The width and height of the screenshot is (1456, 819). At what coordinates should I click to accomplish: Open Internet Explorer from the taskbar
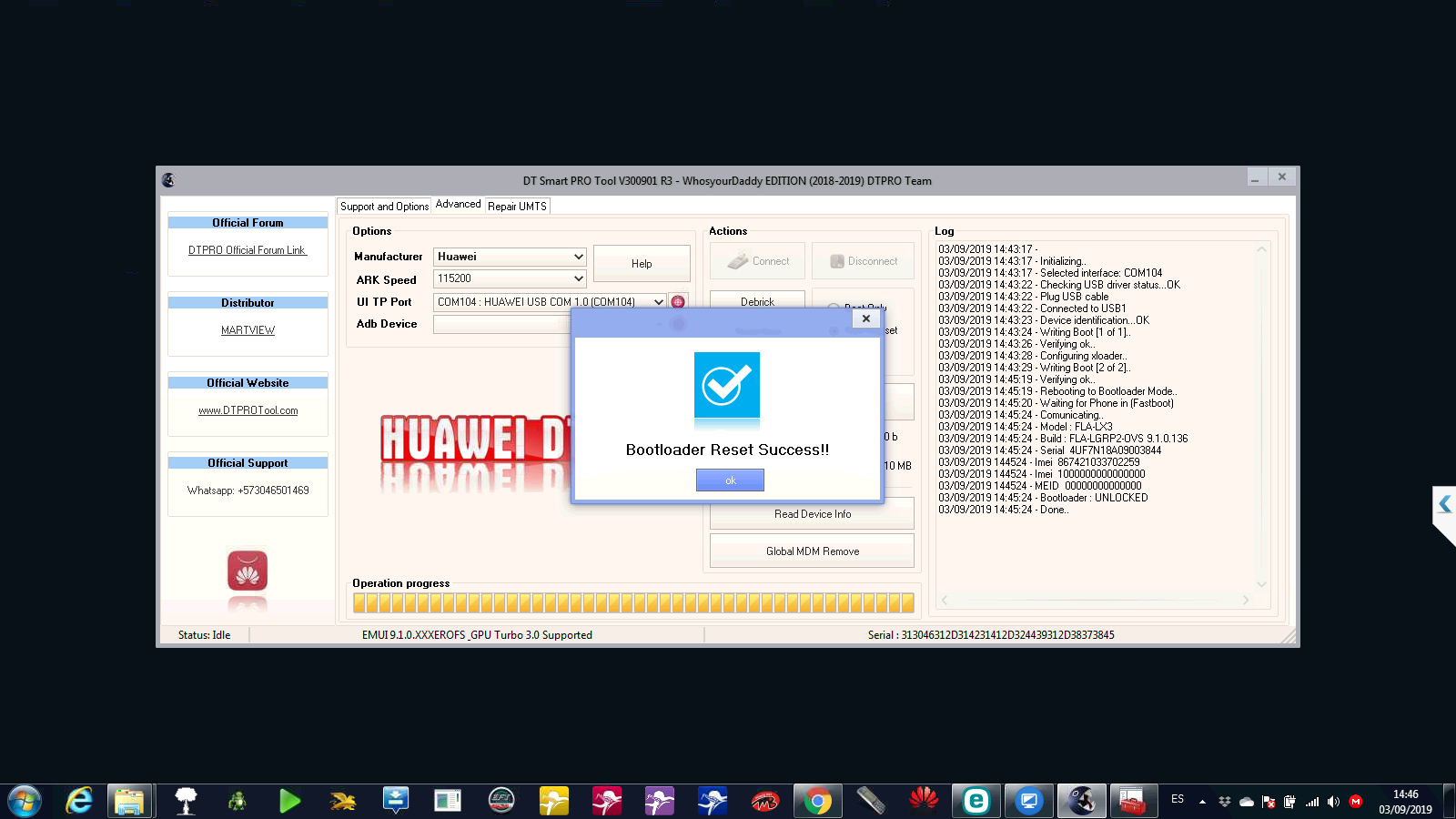[79, 801]
